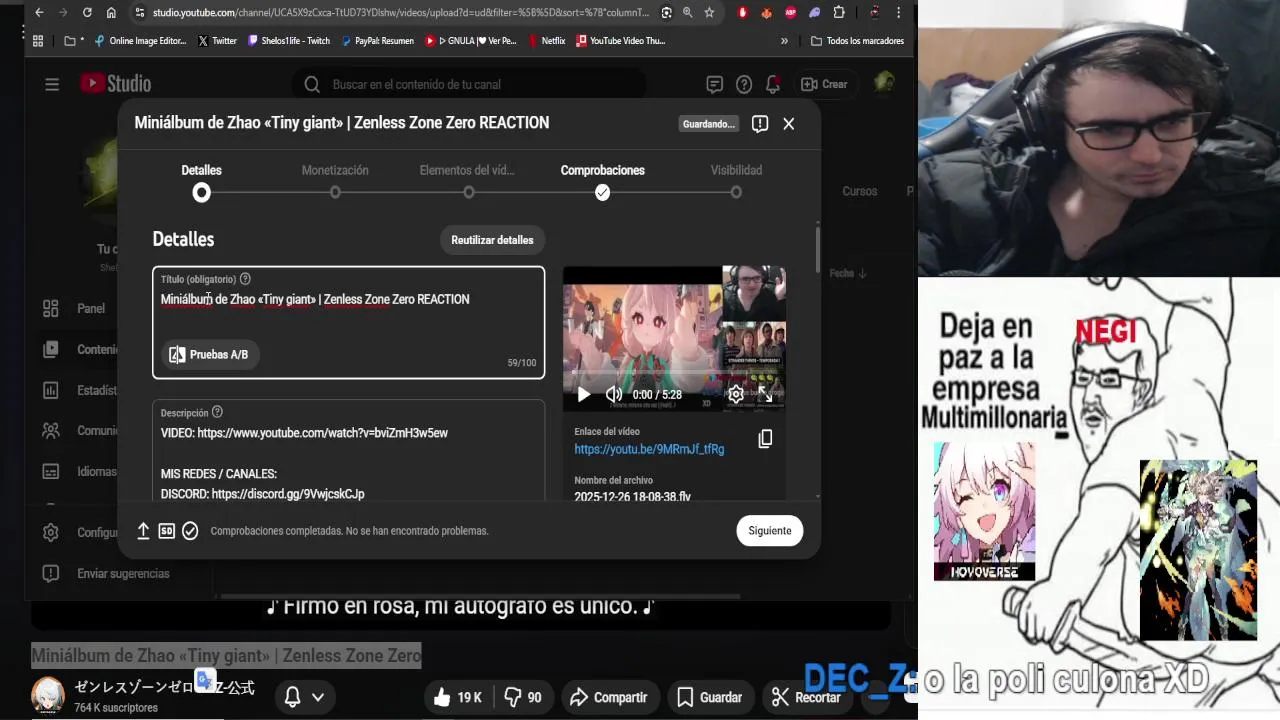Screen dimensions: 1280x720
Task: Go to the Comprobaciones step
Action: click(x=602, y=181)
